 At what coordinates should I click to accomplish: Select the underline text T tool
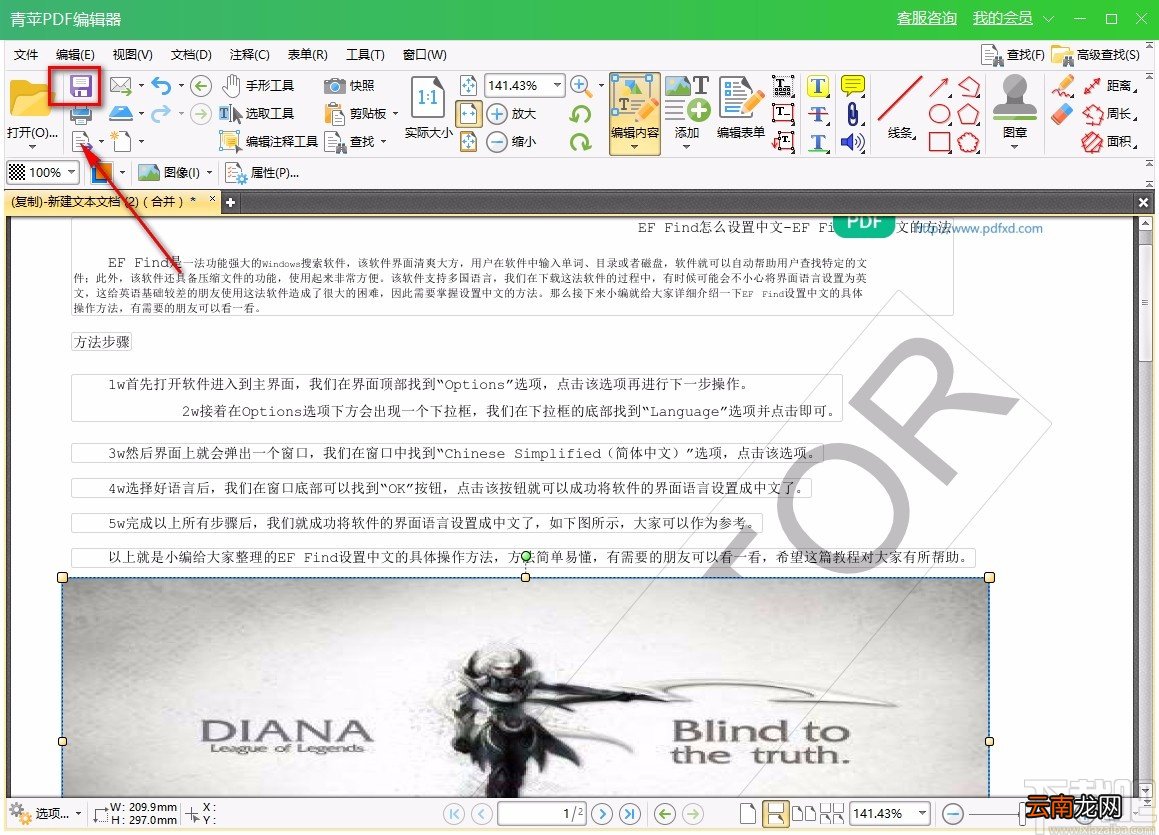pos(818,142)
